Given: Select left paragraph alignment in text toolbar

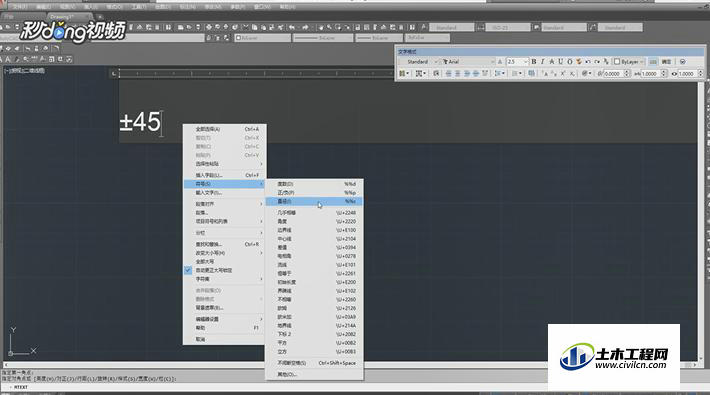Looking at the screenshot, I should pos(448,73).
